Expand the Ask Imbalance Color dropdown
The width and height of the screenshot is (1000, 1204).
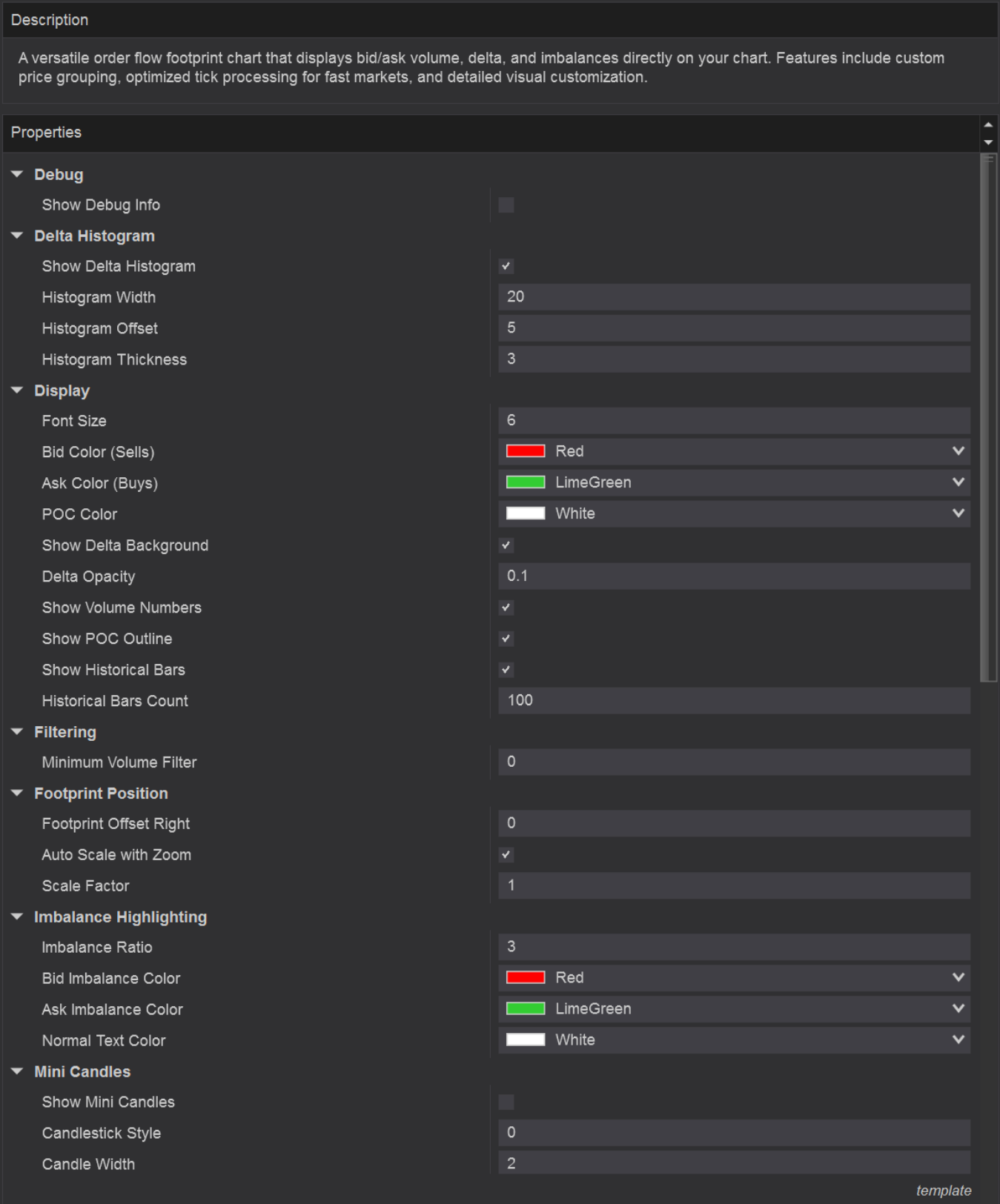coord(958,1008)
